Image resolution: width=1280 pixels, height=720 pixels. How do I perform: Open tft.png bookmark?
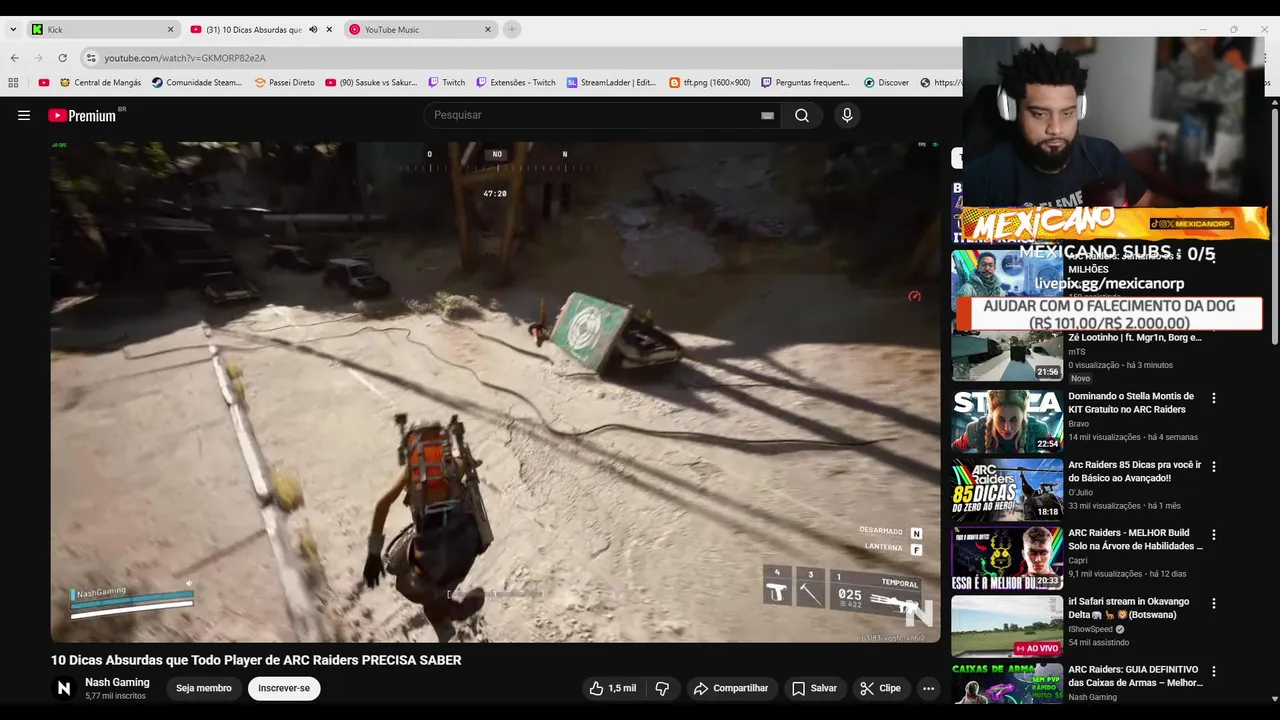(x=709, y=83)
